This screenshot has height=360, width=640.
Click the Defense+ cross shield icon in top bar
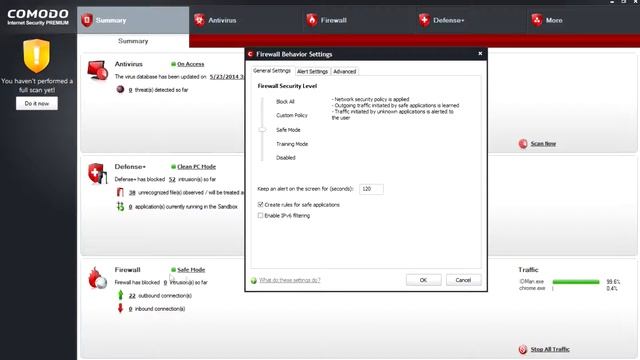point(424,20)
